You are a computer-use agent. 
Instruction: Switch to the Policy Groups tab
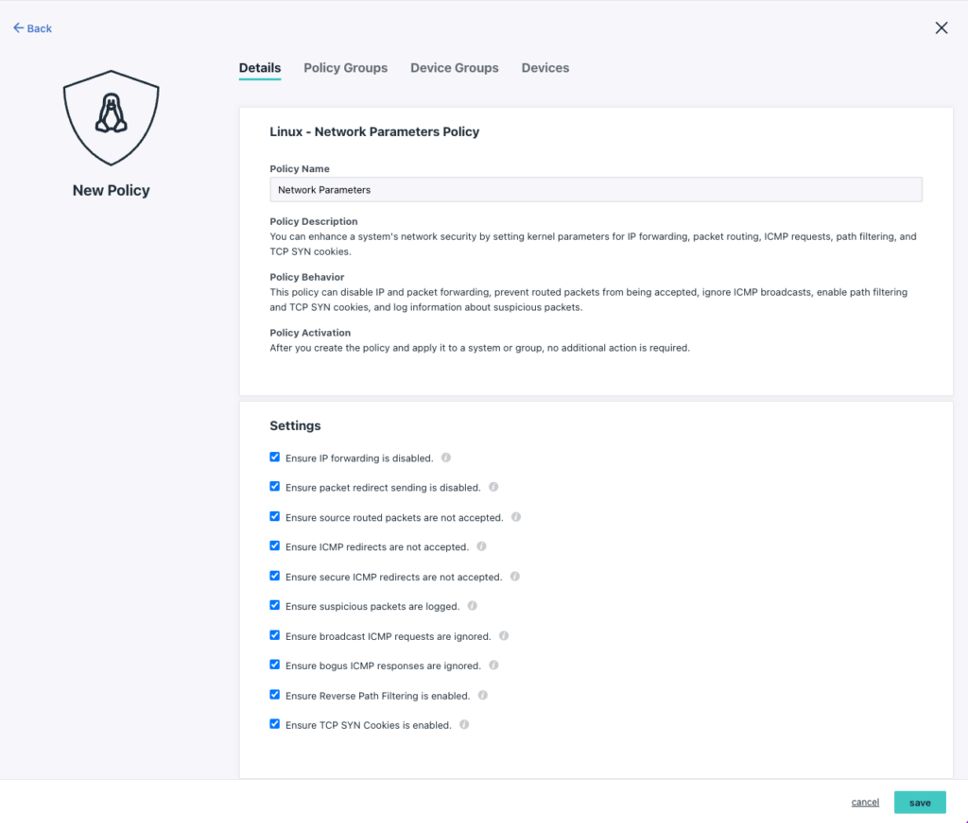pyautogui.click(x=345, y=67)
